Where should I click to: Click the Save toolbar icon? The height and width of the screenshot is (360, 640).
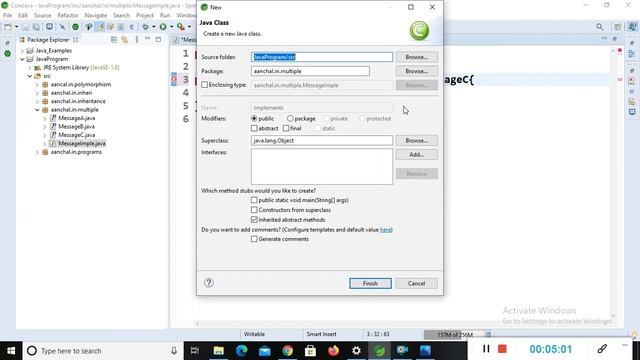pos(25,27)
